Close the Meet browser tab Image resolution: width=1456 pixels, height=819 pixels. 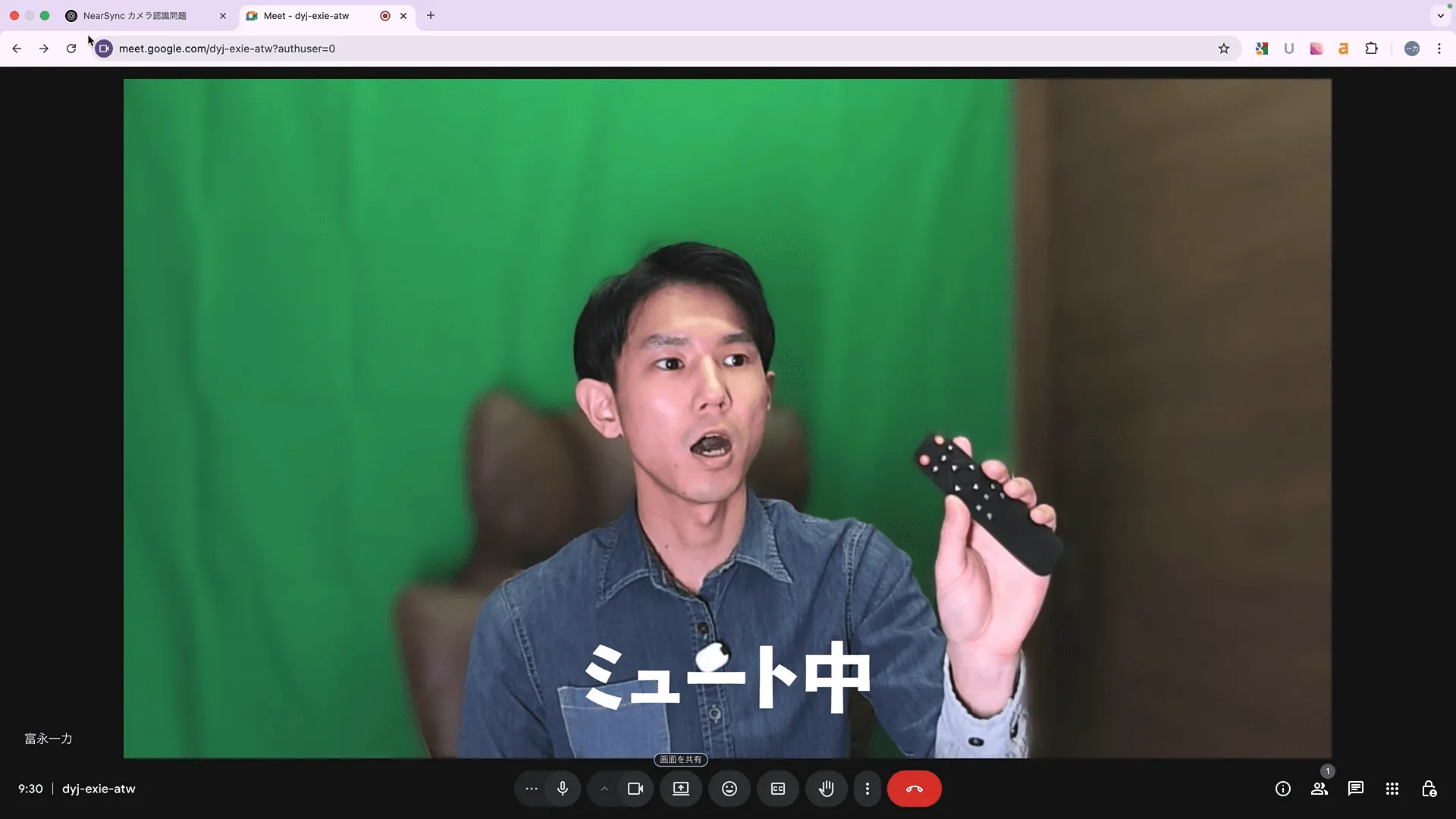tap(403, 16)
